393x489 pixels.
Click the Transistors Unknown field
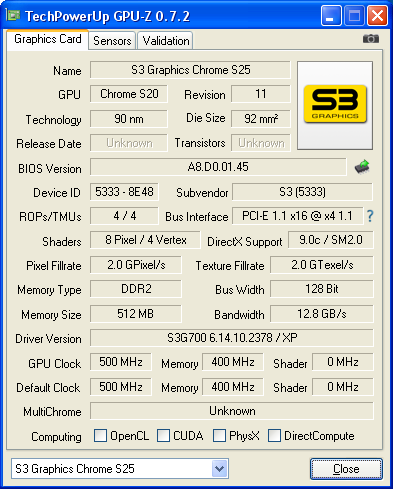(261, 143)
